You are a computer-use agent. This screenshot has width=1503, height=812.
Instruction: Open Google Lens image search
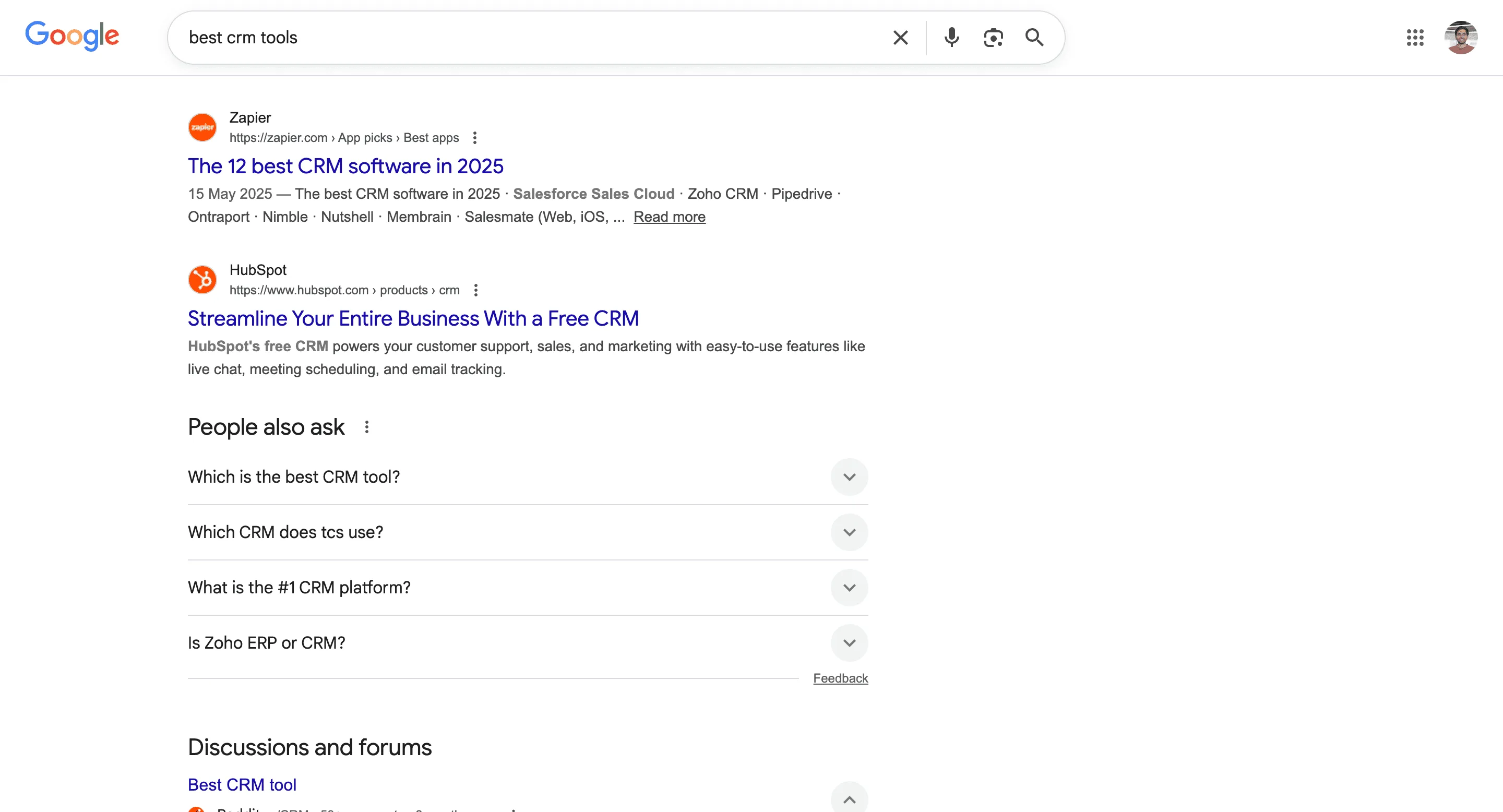[x=993, y=38]
